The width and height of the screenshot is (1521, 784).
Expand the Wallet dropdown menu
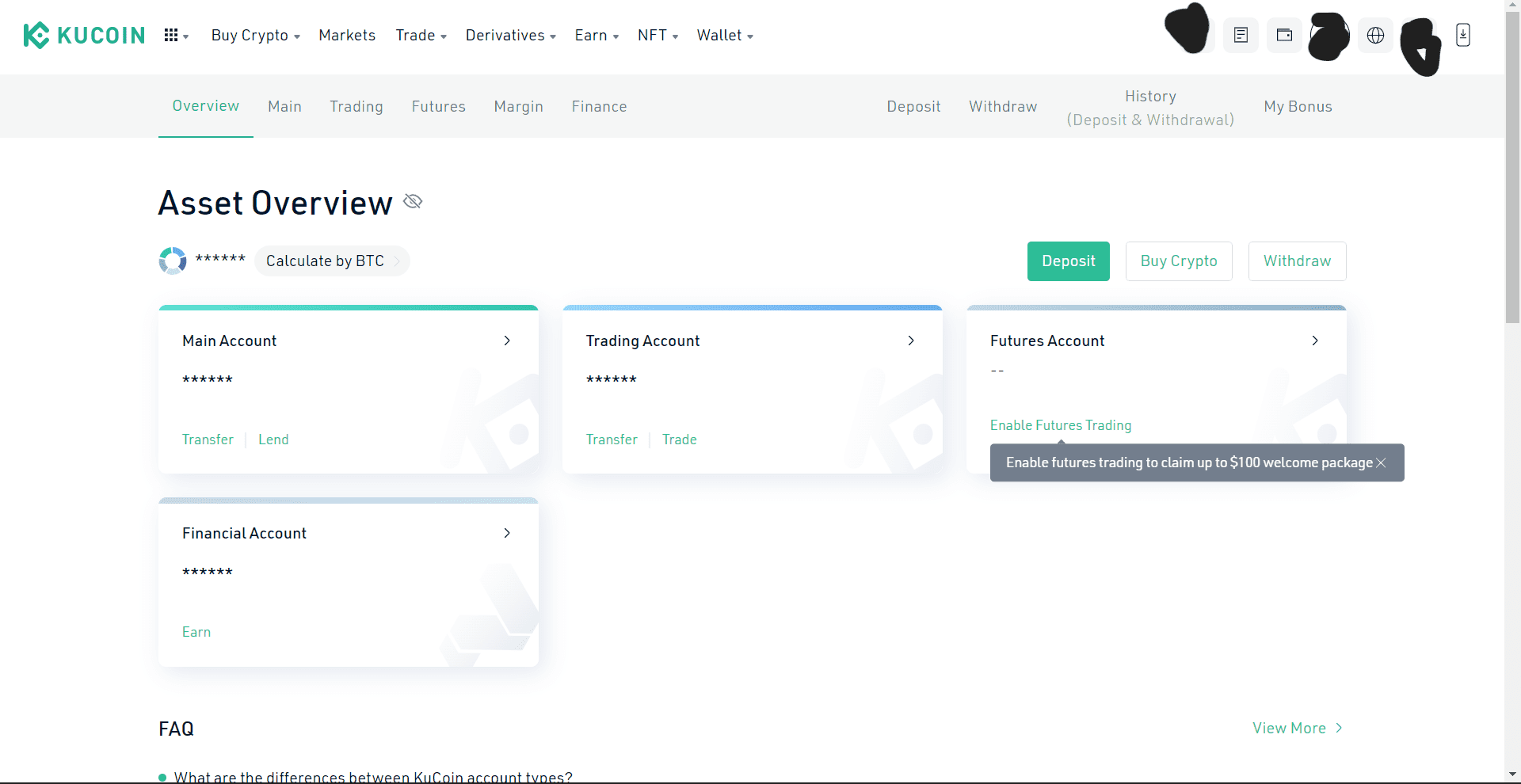pos(725,36)
